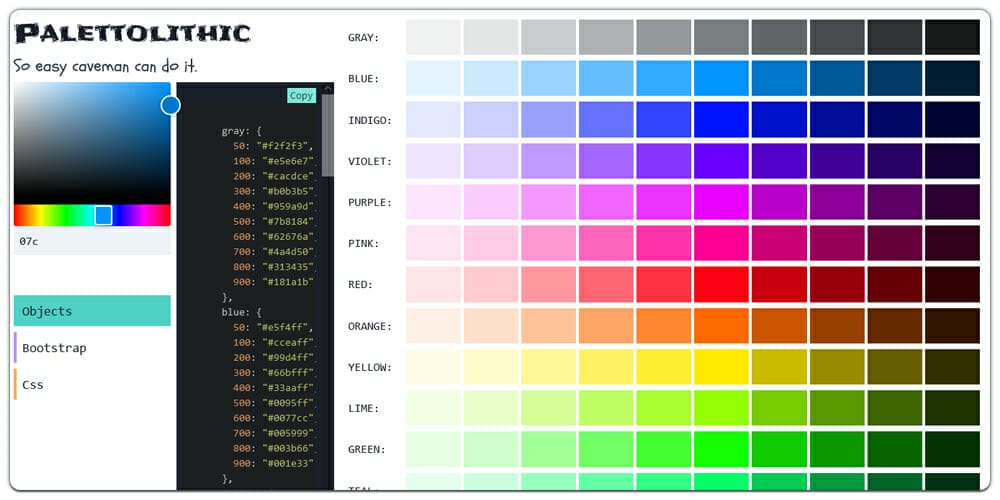The width and height of the screenshot is (1000, 500).
Task: Pick the lightest gray swatch
Action: coord(433,38)
